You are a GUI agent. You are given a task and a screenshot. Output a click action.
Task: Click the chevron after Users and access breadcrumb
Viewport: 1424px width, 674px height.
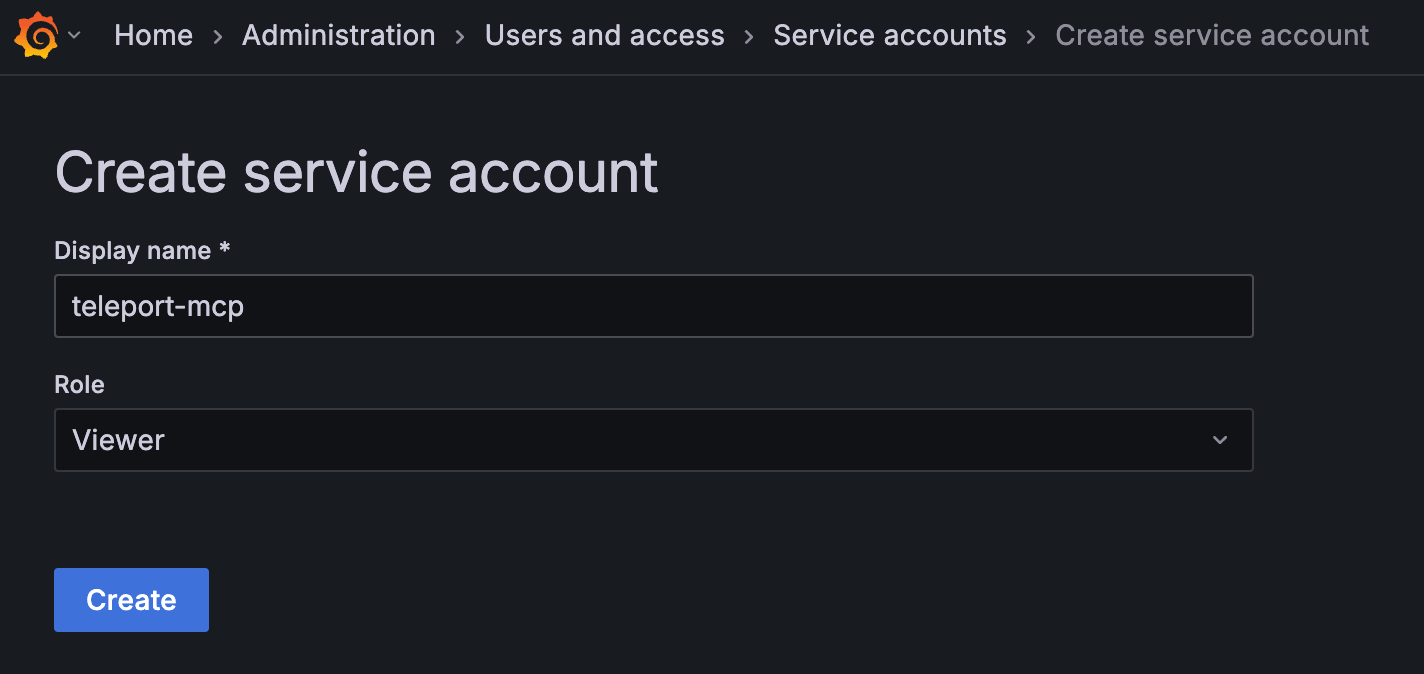coord(747,36)
